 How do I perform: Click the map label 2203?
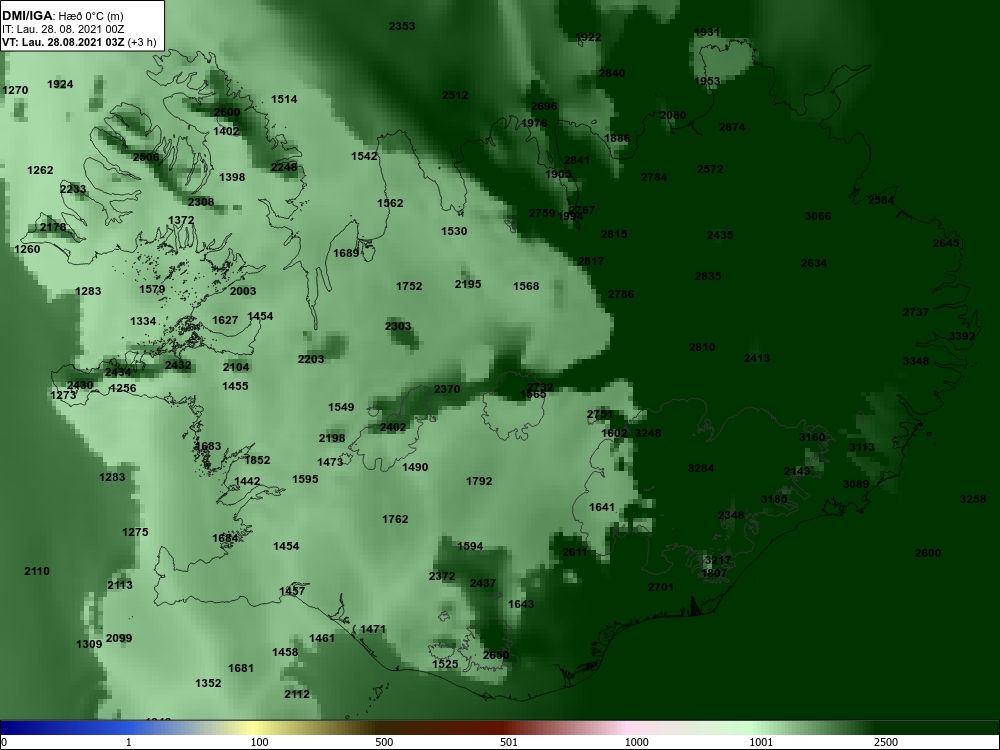tap(311, 359)
